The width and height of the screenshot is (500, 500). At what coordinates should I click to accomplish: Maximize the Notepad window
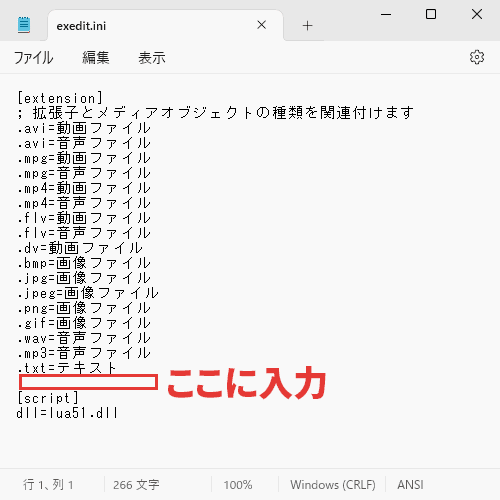point(431,14)
